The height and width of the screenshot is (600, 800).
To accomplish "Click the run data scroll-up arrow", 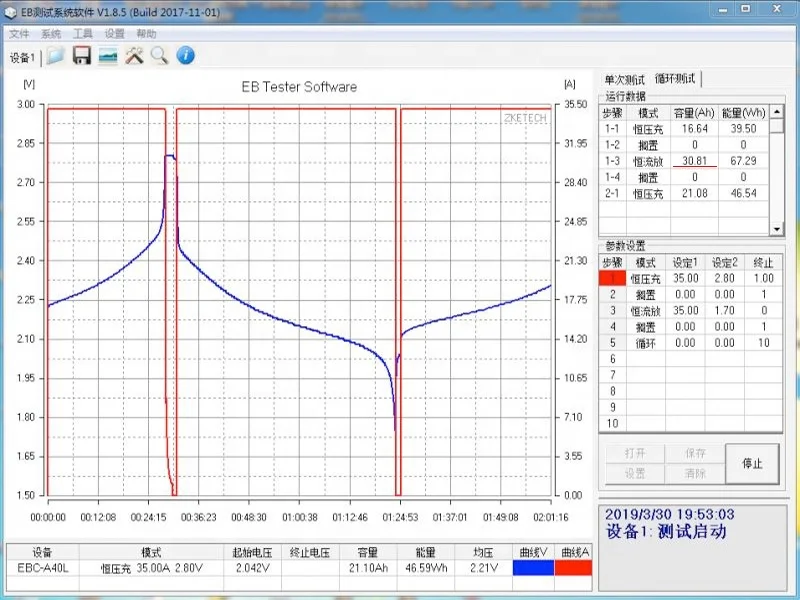I will click(777, 111).
